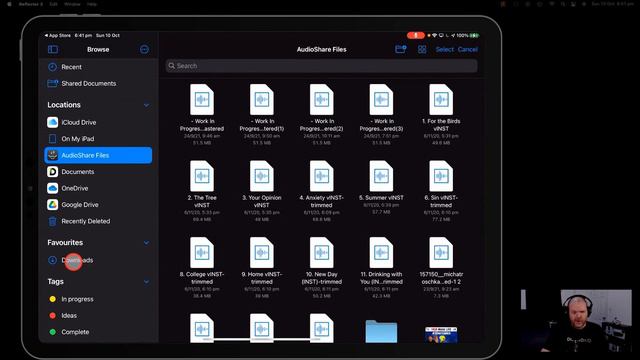This screenshot has height=360, width=640.
Task: Collapse the Favourites section chevron
Action: click(147, 243)
